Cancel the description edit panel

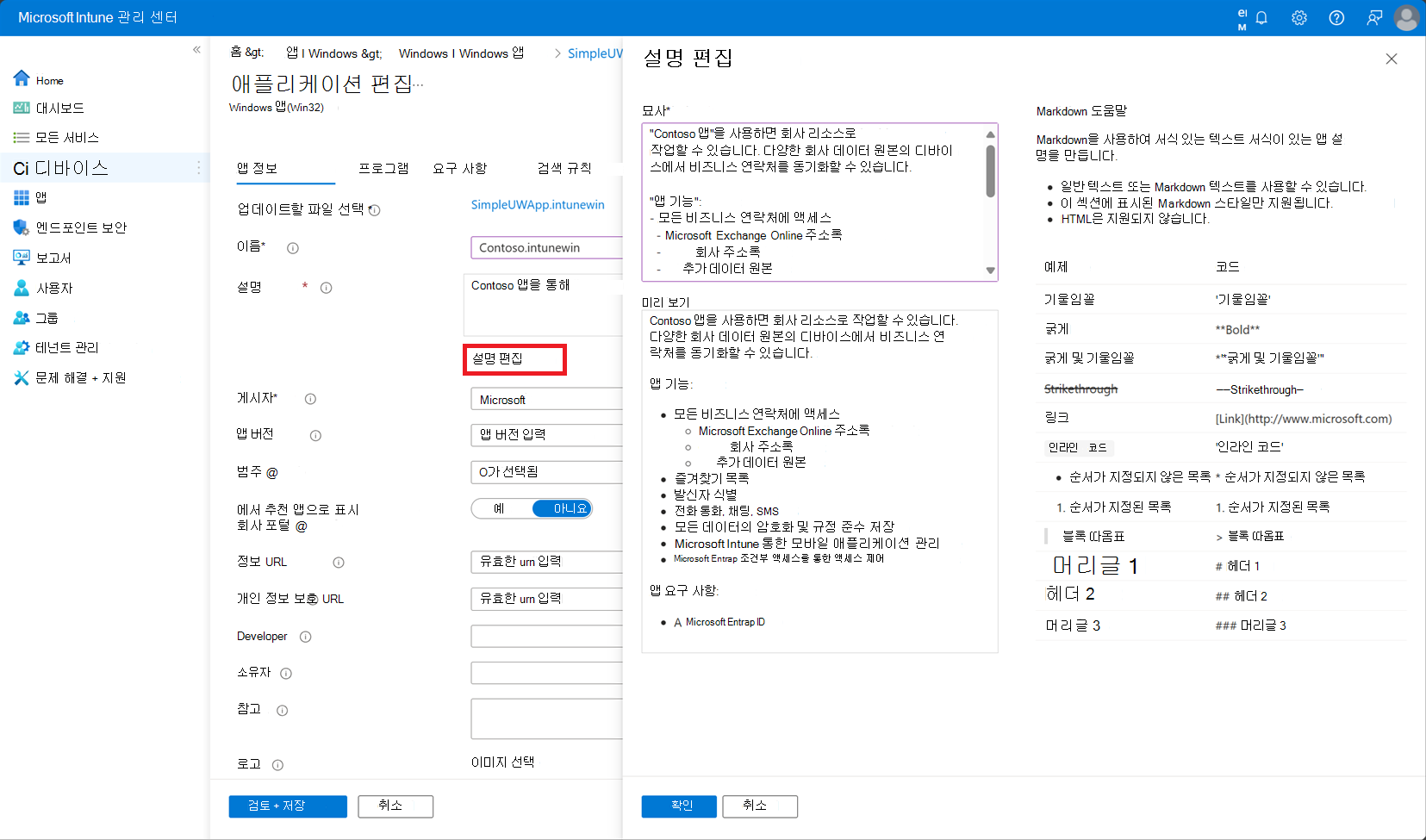click(760, 806)
